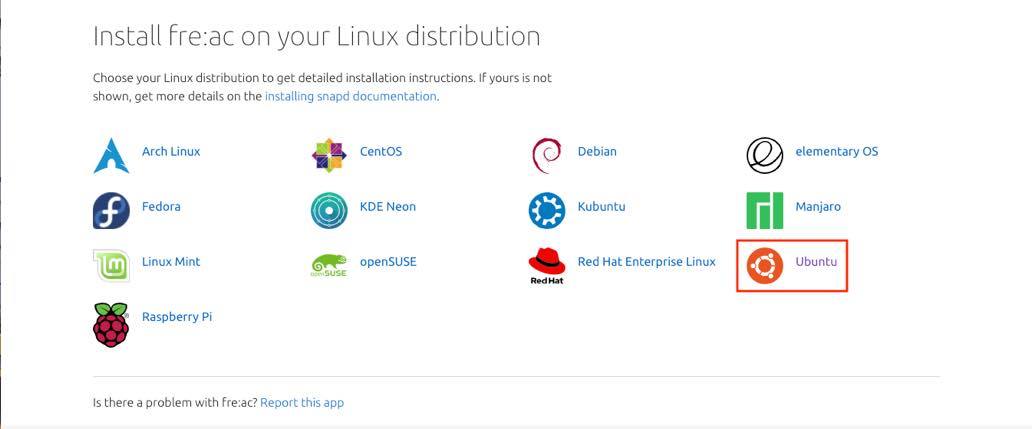Click the Fedora logo icon

[x=111, y=210]
